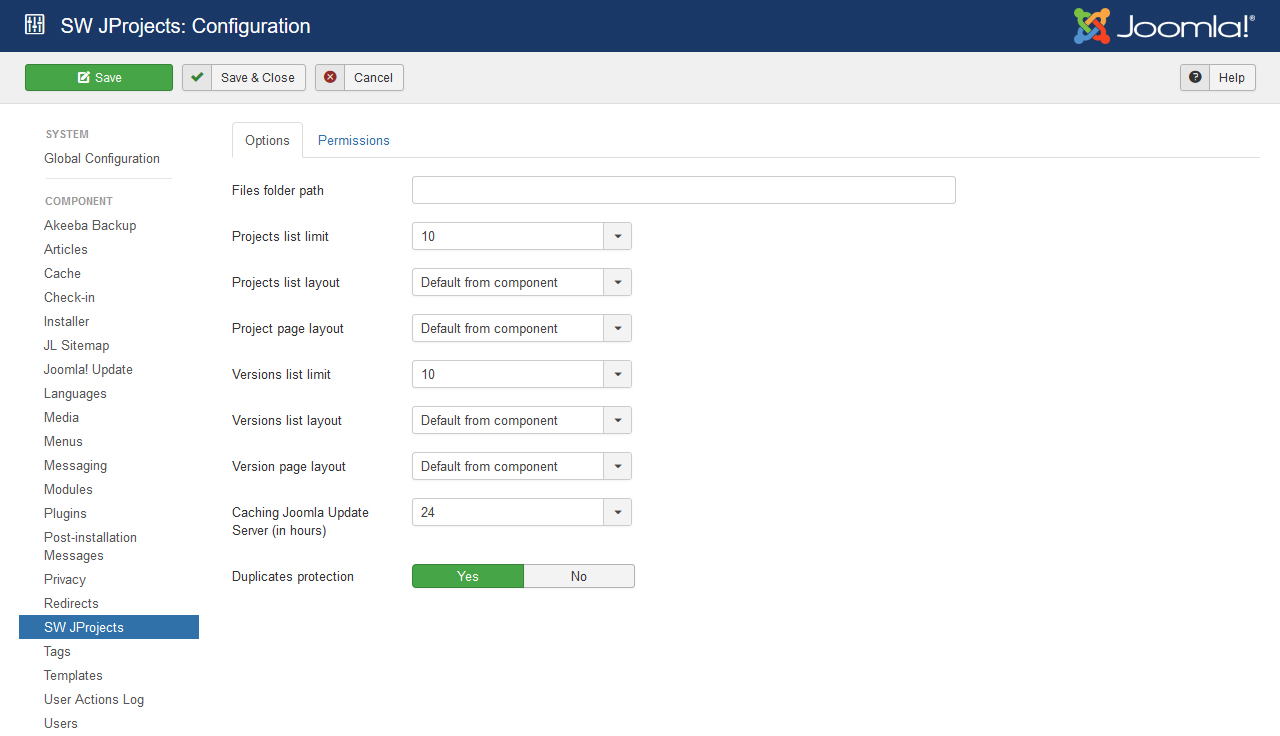Click Save & Close

[x=244, y=77]
